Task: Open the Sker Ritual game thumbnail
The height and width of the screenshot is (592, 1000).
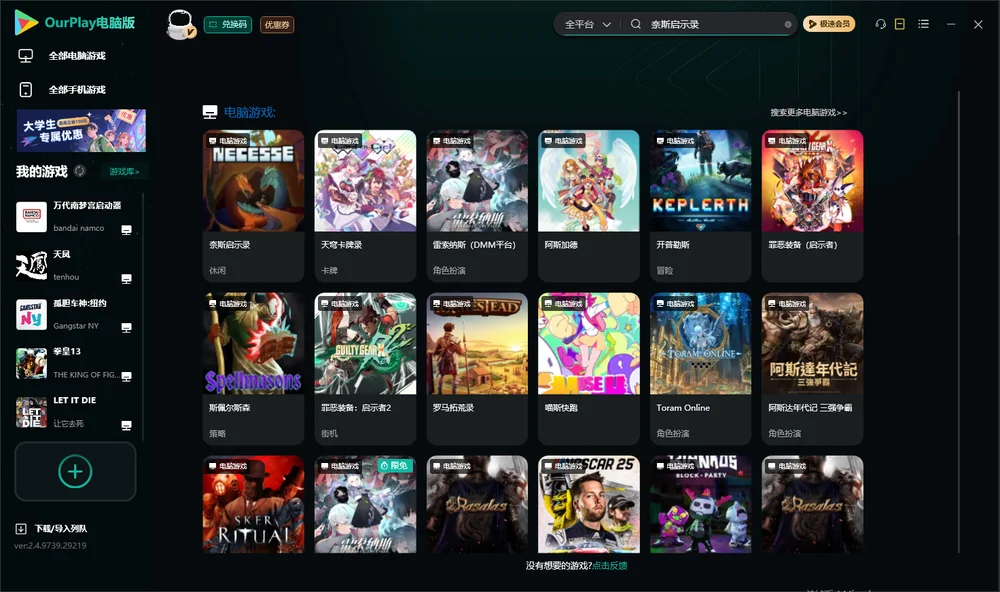Action: point(253,504)
